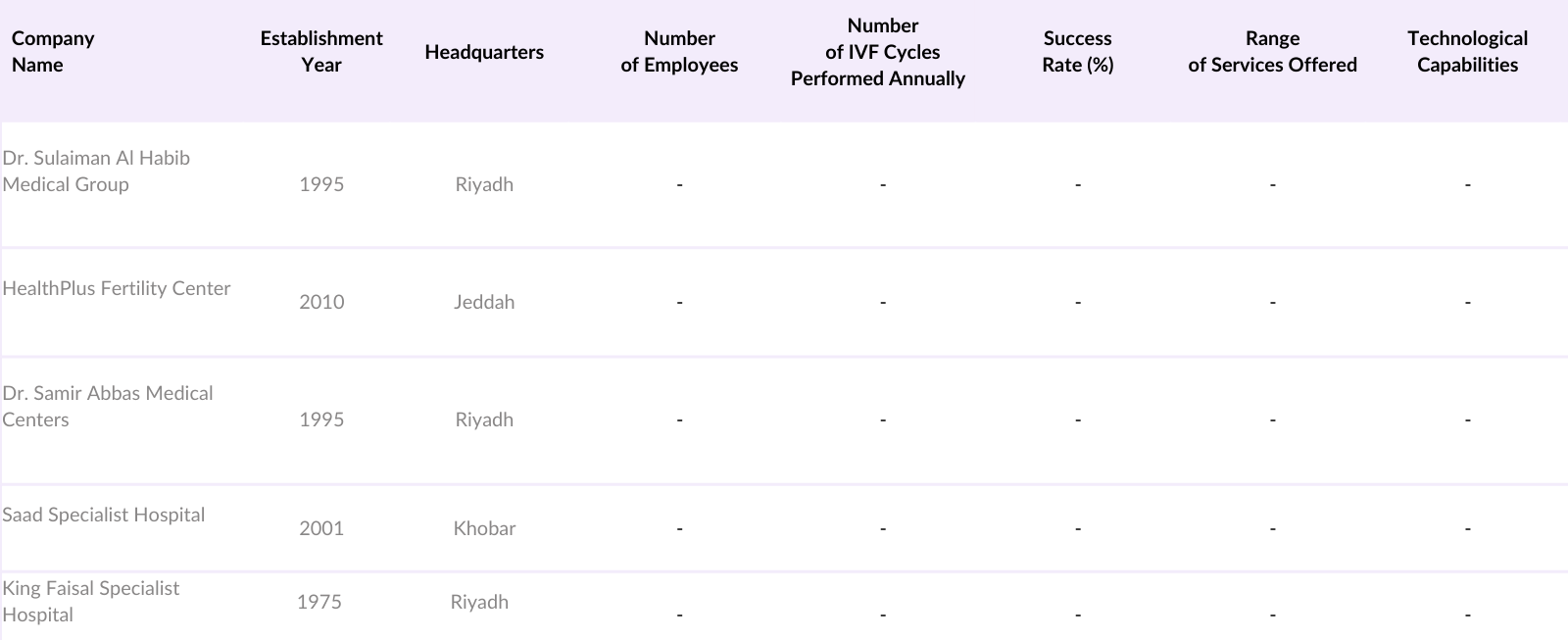This screenshot has width=1568, height=640.
Task: Select the Number of Employees header
Action: coord(679,52)
